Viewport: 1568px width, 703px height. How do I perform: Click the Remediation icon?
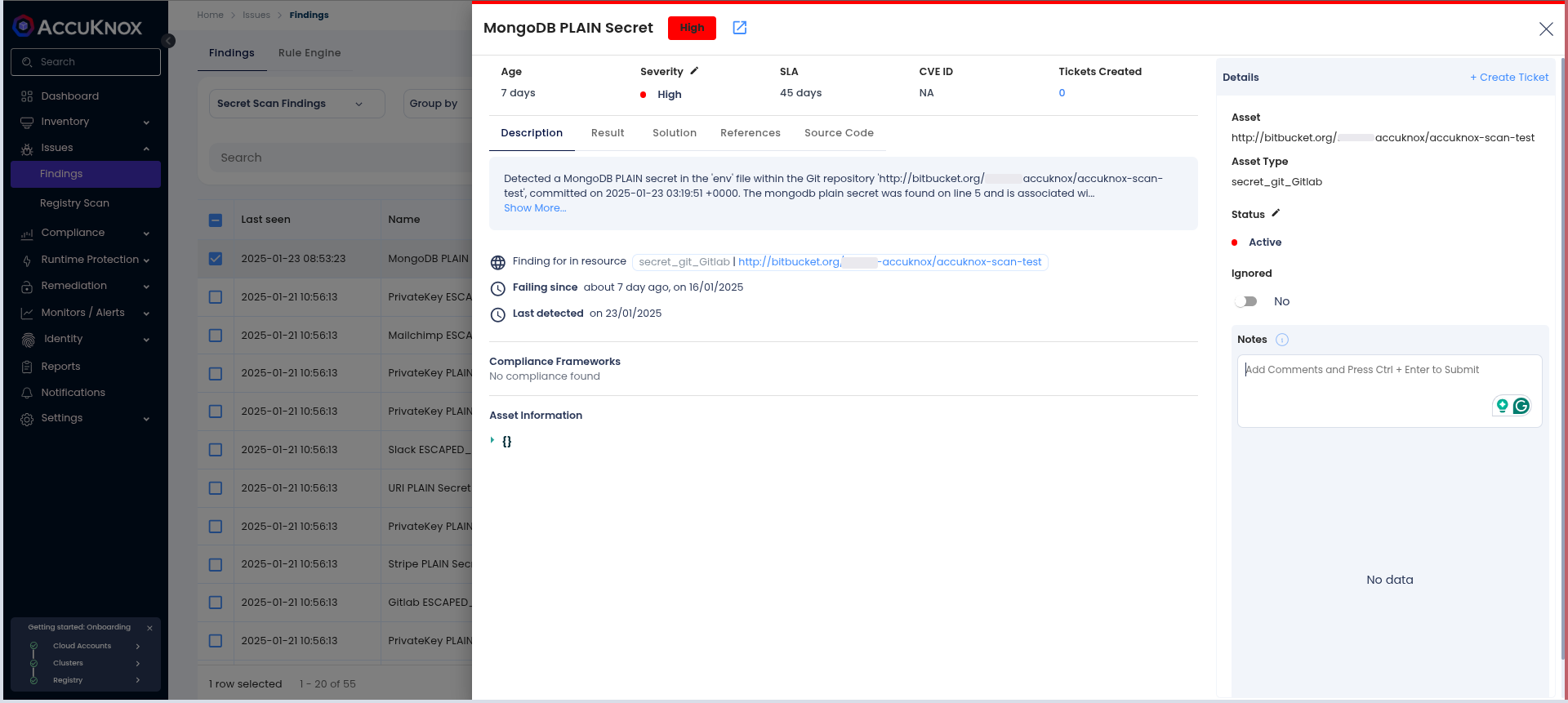(x=27, y=287)
